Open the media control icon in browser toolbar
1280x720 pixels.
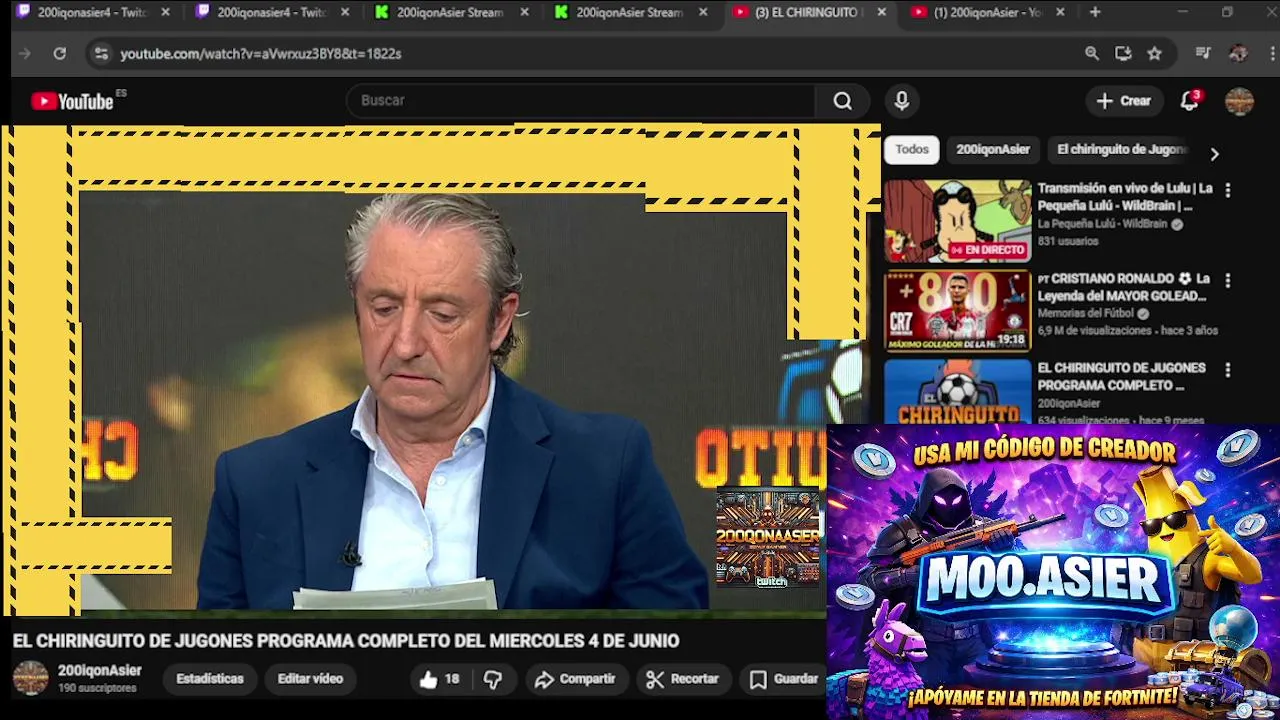coord(1203,54)
